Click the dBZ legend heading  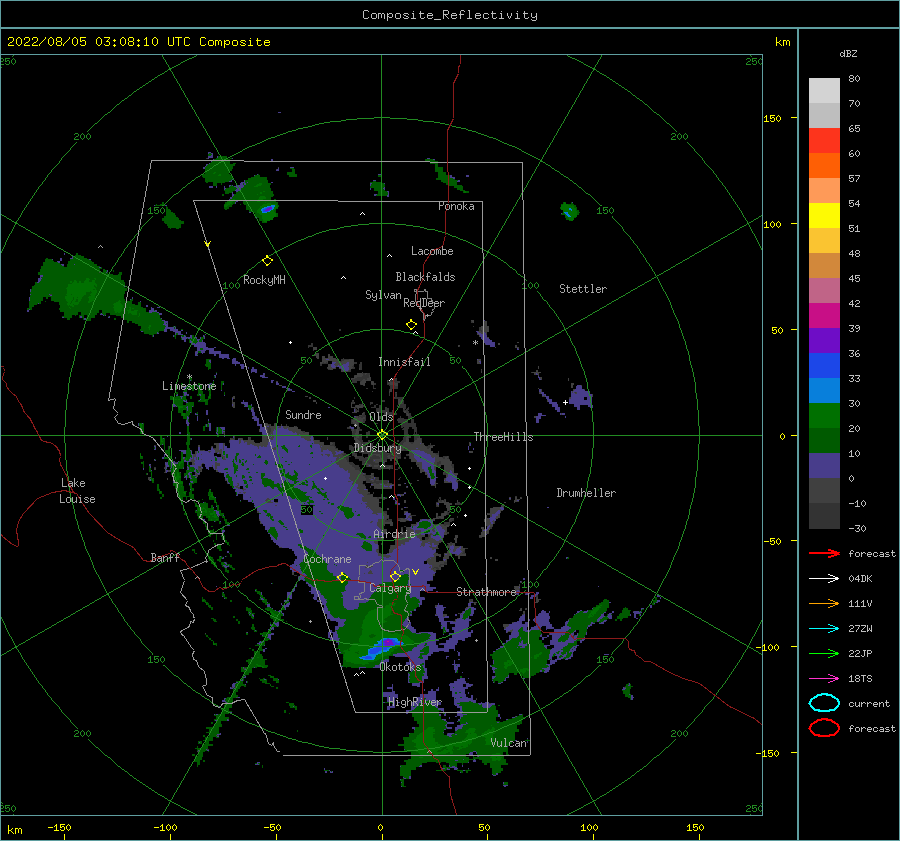pyautogui.click(x=848, y=53)
